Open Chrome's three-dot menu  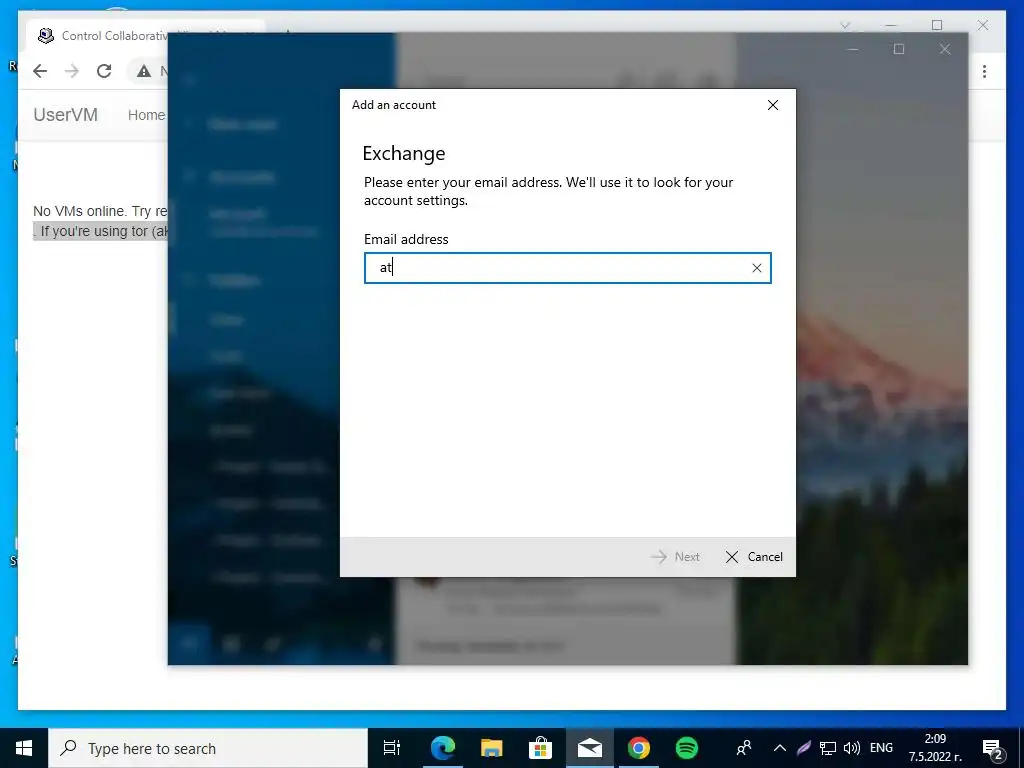[x=984, y=71]
